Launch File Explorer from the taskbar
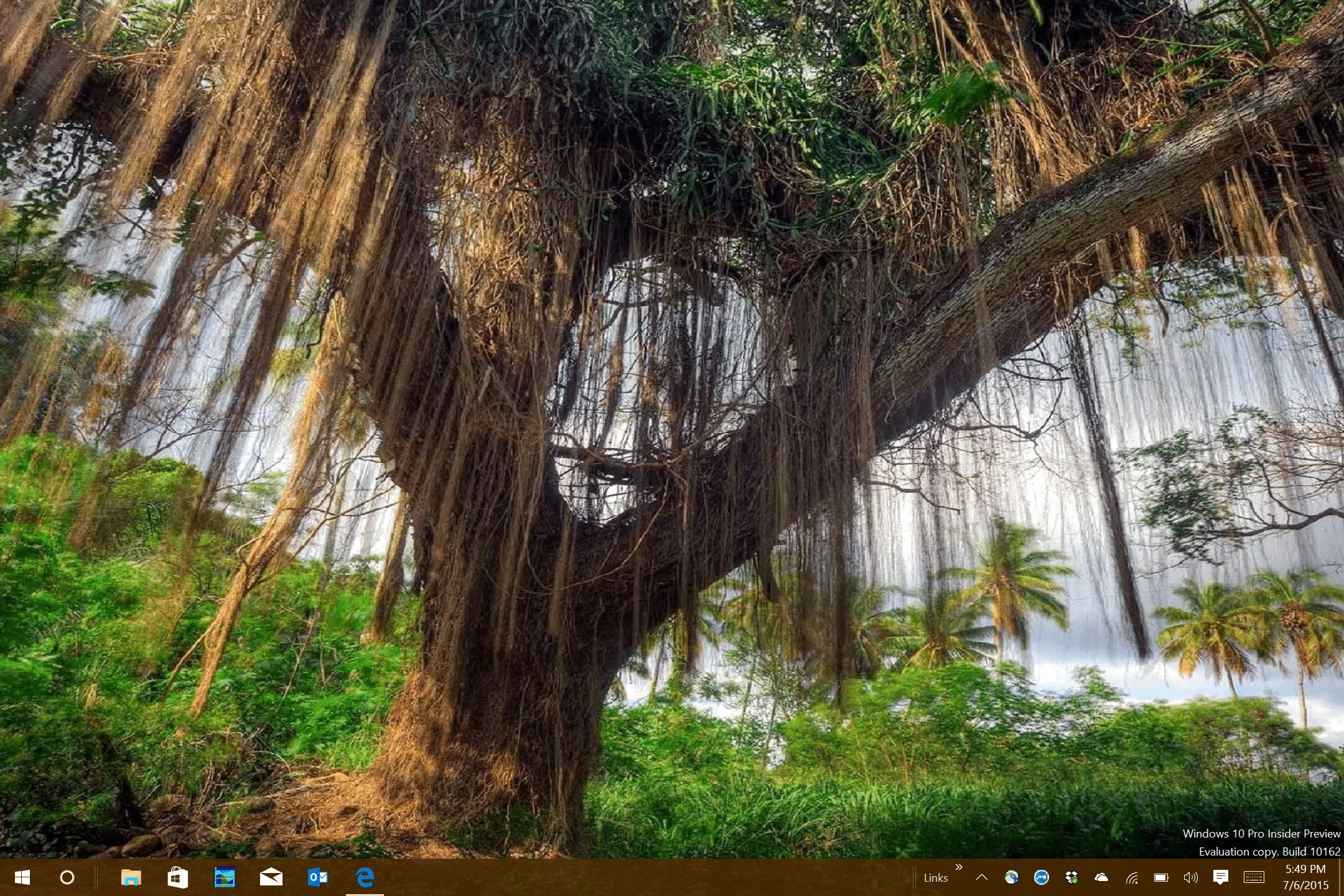The image size is (1344, 896). (x=131, y=877)
